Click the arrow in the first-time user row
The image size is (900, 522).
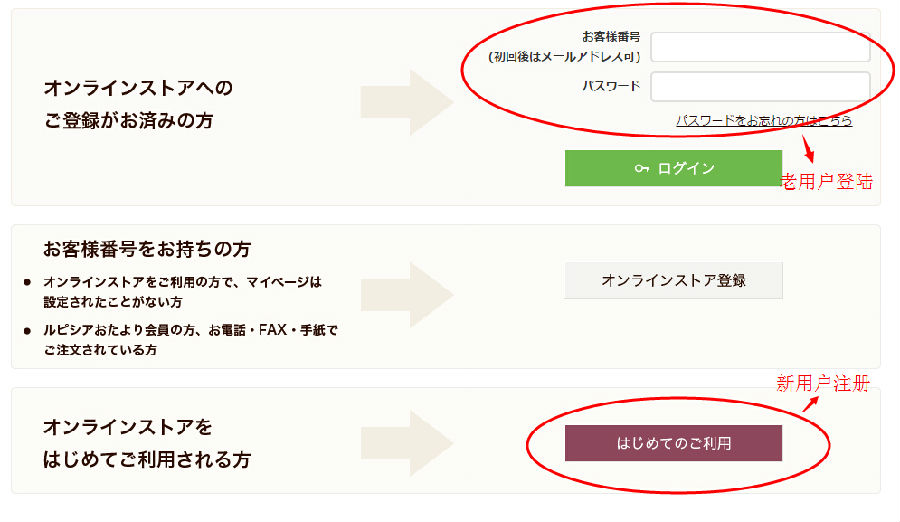point(407,443)
